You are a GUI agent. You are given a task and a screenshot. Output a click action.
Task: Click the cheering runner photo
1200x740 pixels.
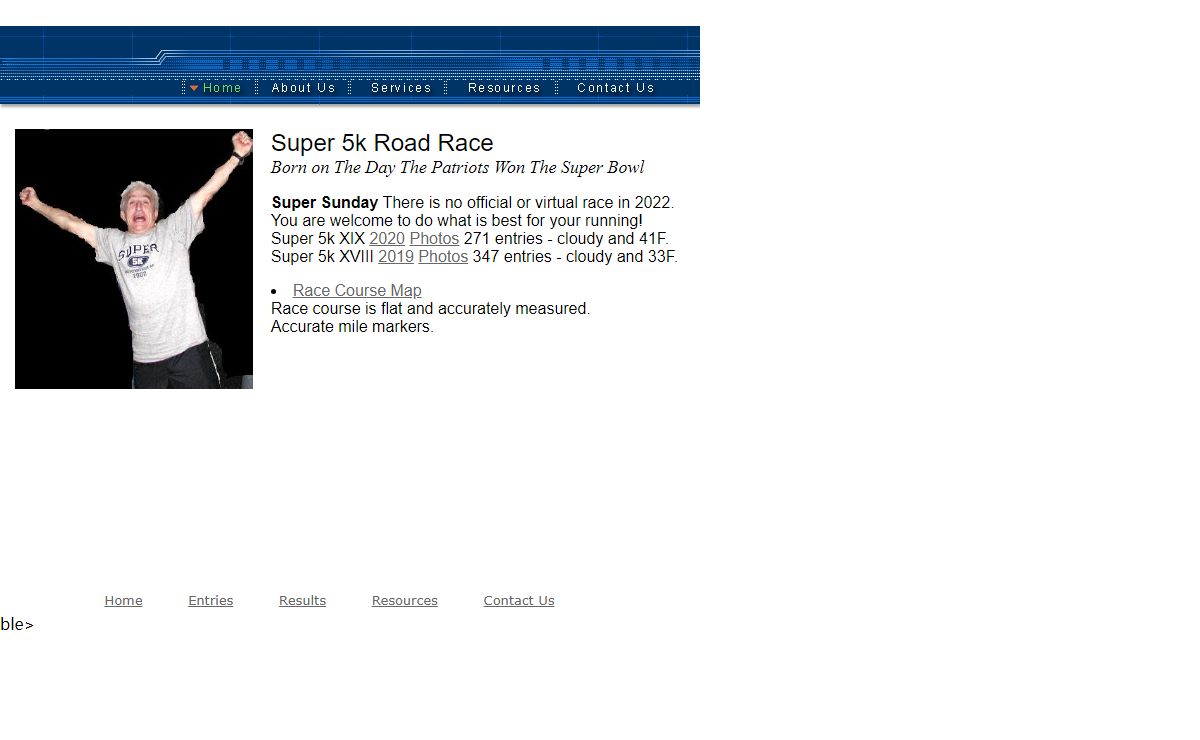point(134,259)
